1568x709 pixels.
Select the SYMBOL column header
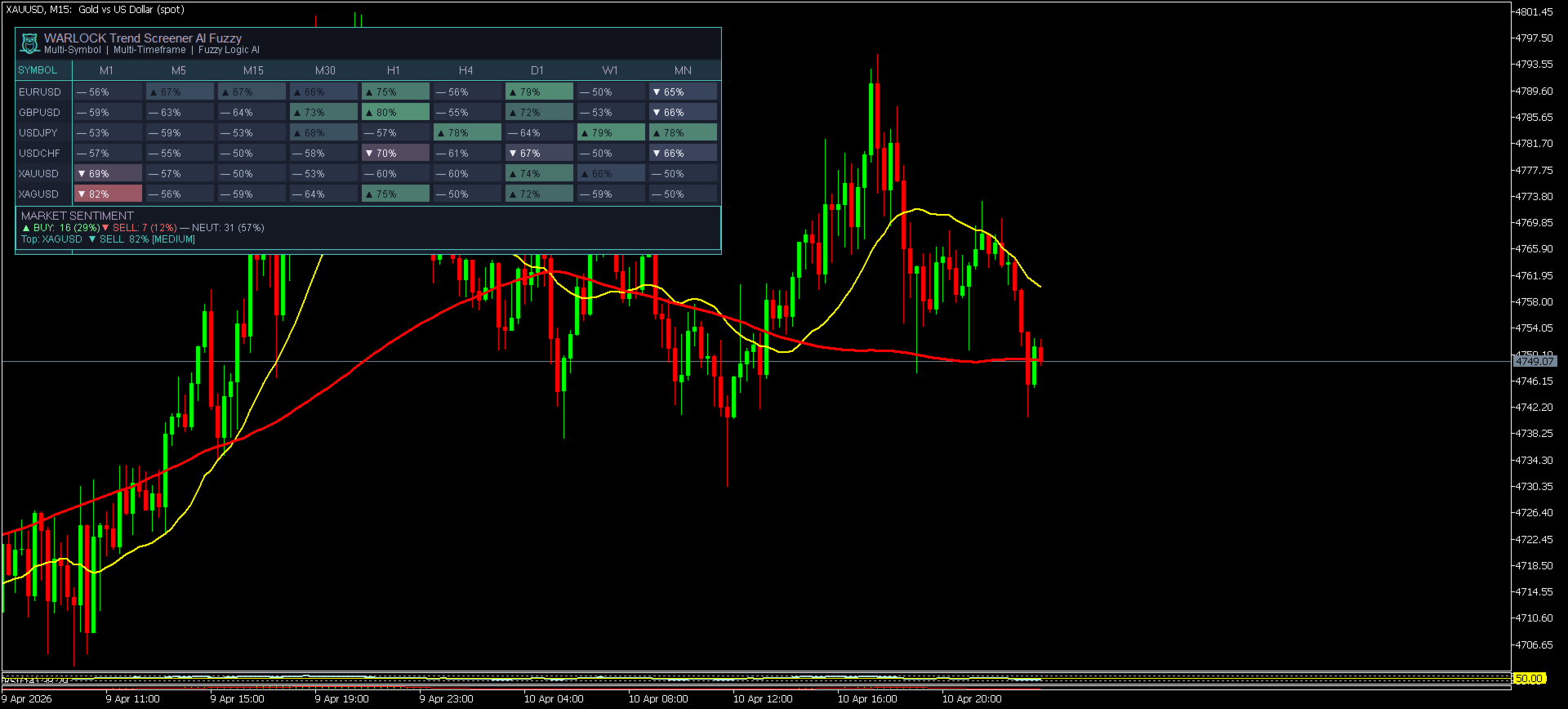(x=38, y=70)
